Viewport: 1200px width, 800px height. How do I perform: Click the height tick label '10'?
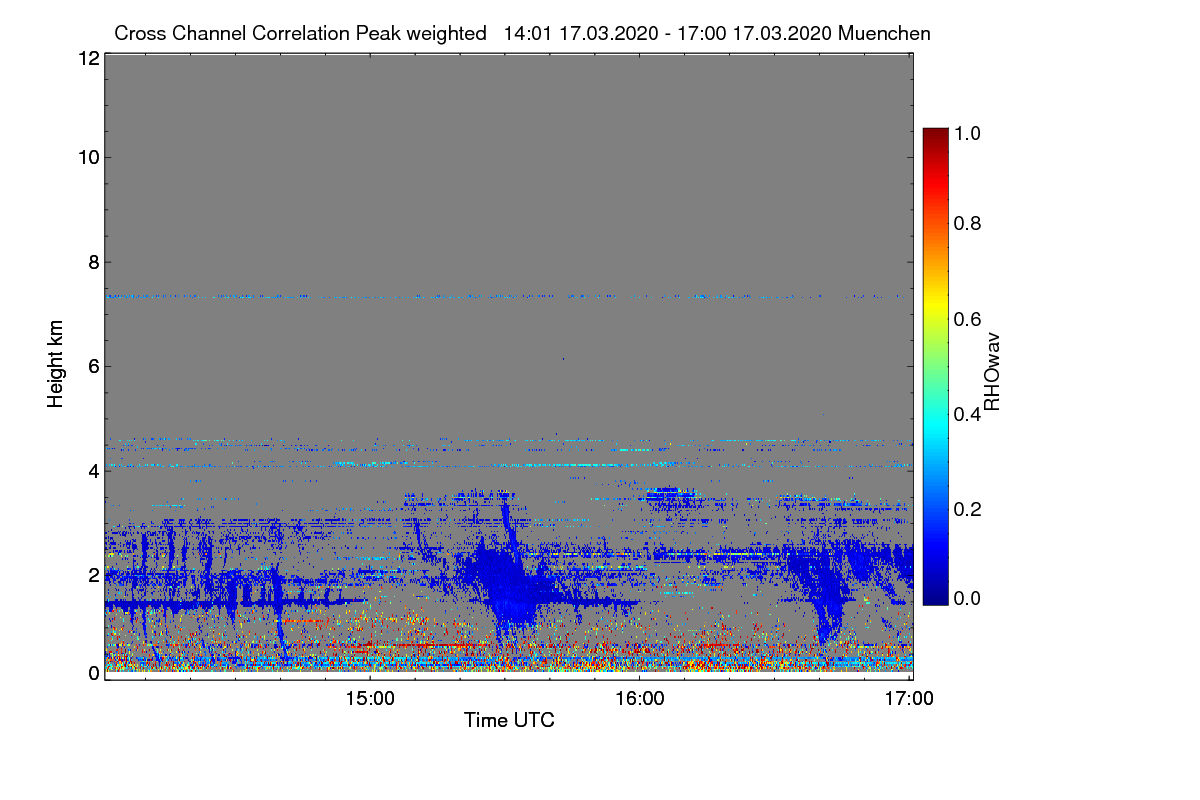coord(87,157)
